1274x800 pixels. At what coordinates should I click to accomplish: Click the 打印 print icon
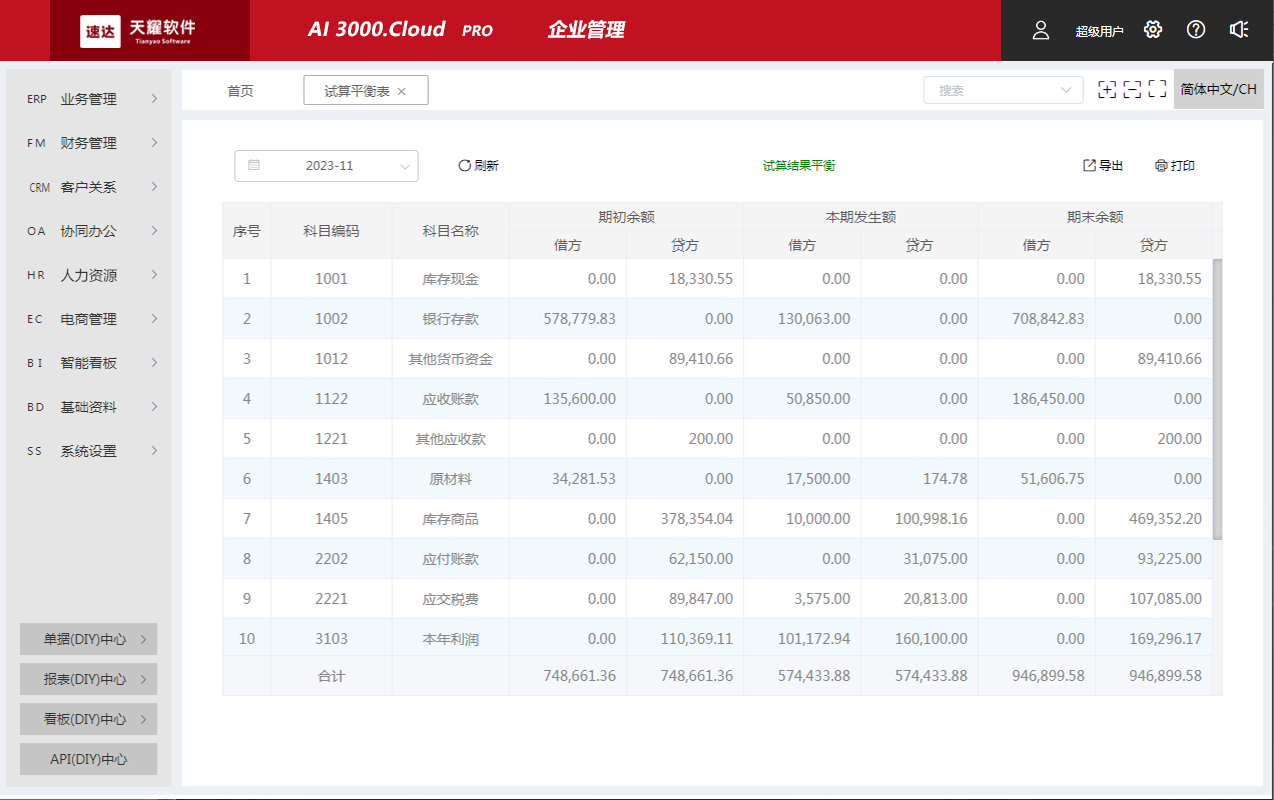pos(1162,165)
